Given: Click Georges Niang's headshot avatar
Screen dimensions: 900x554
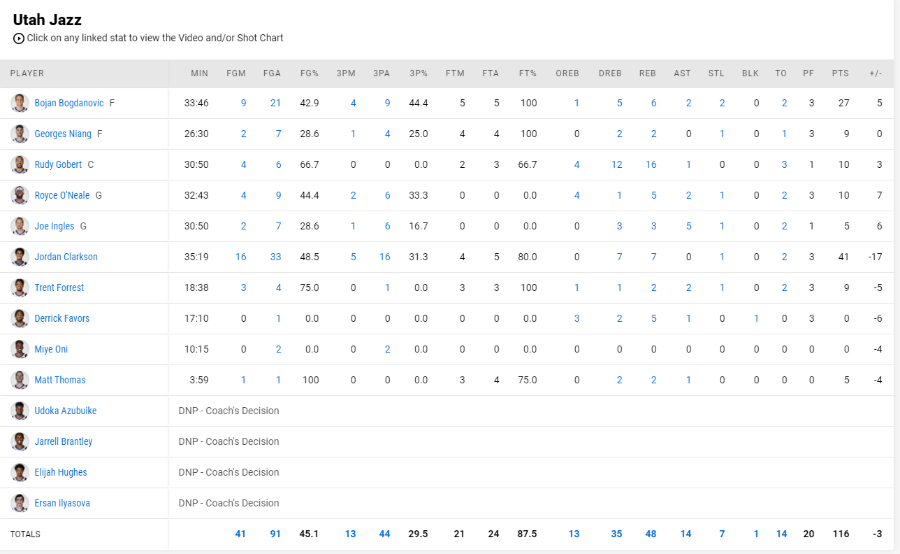Looking at the screenshot, I should (x=20, y=134).
